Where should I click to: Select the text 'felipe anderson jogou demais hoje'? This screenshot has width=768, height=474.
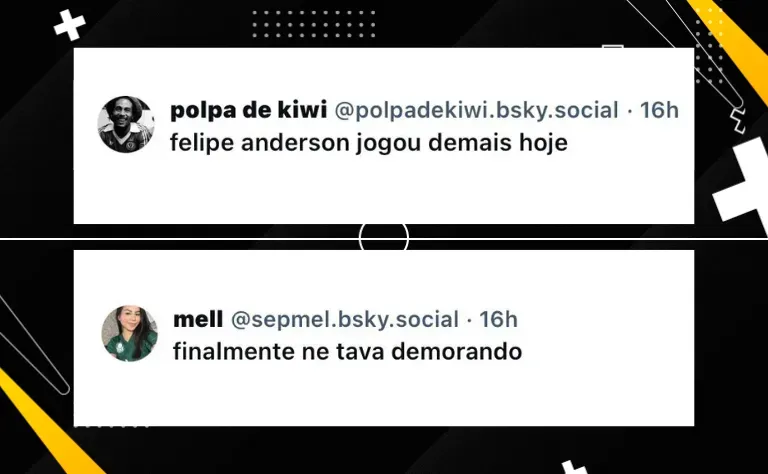click(369, 143)
